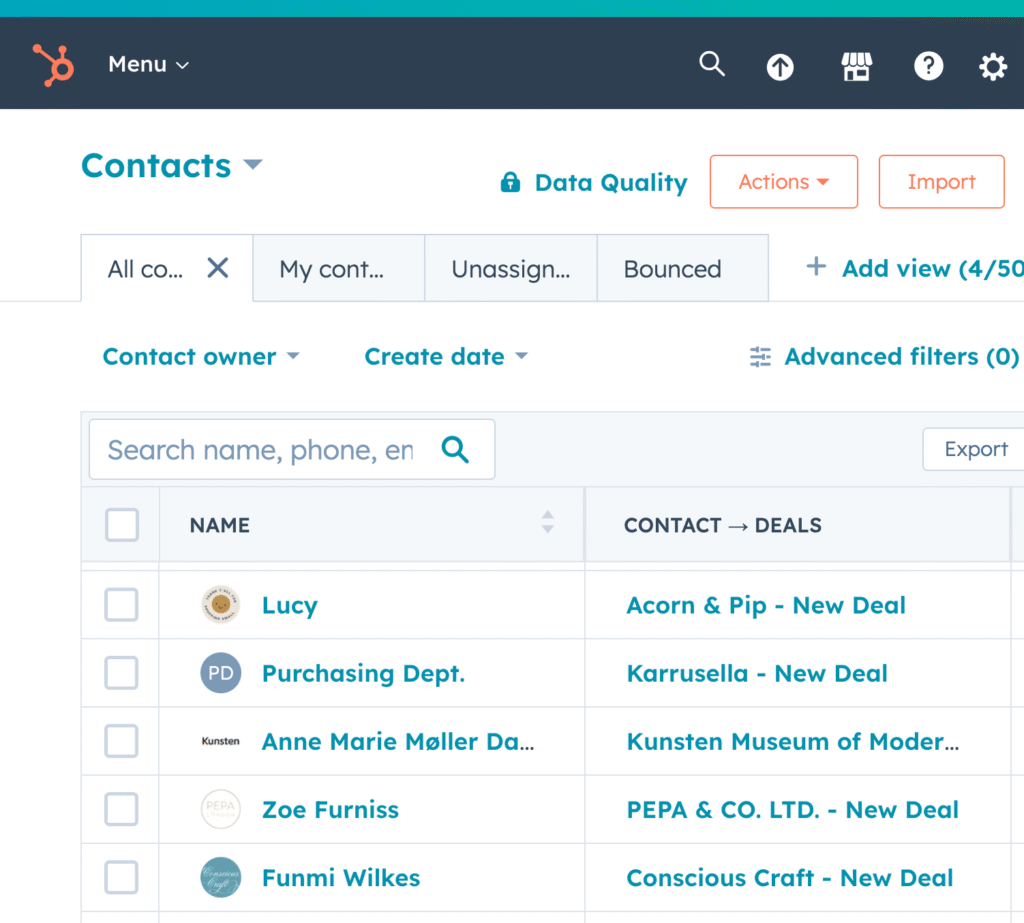Click the Advanced filters sliders icon
Viewport: 1024px width, 923px height.
pyautogui.click(x=760, y=357)
